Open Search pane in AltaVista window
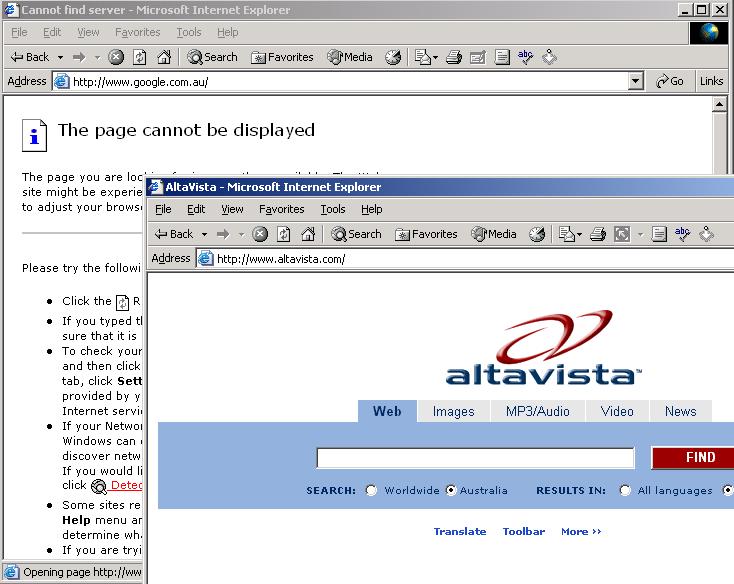 [356, 234]
